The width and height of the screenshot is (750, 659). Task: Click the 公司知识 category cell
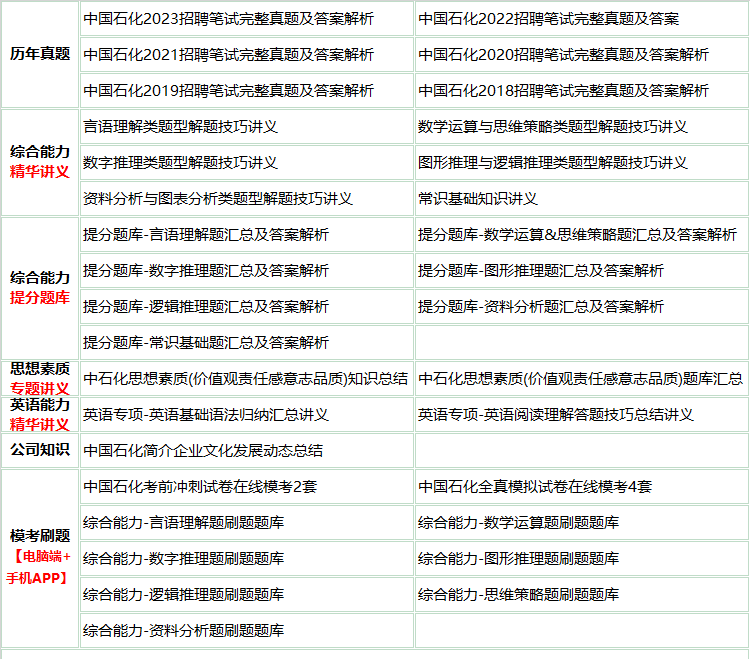point(40,450)
